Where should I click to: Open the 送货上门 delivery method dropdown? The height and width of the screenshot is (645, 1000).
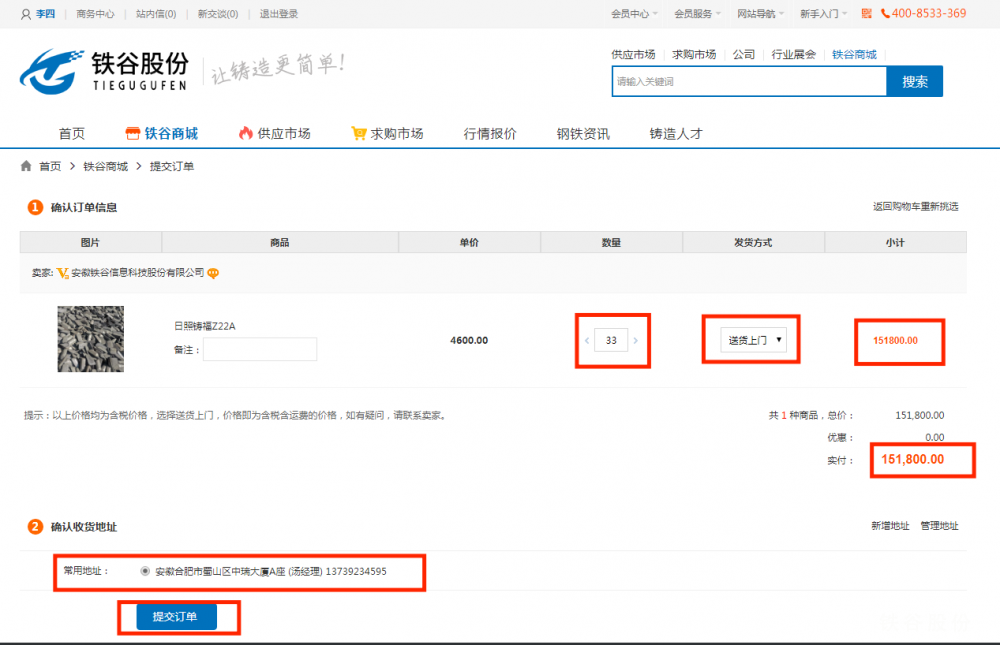tap(753, 341)
